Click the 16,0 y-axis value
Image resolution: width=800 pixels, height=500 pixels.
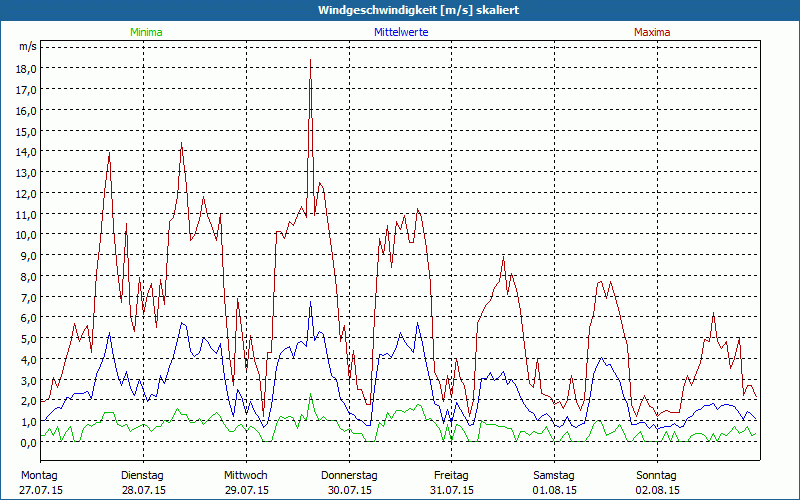(x=27, y=110)
